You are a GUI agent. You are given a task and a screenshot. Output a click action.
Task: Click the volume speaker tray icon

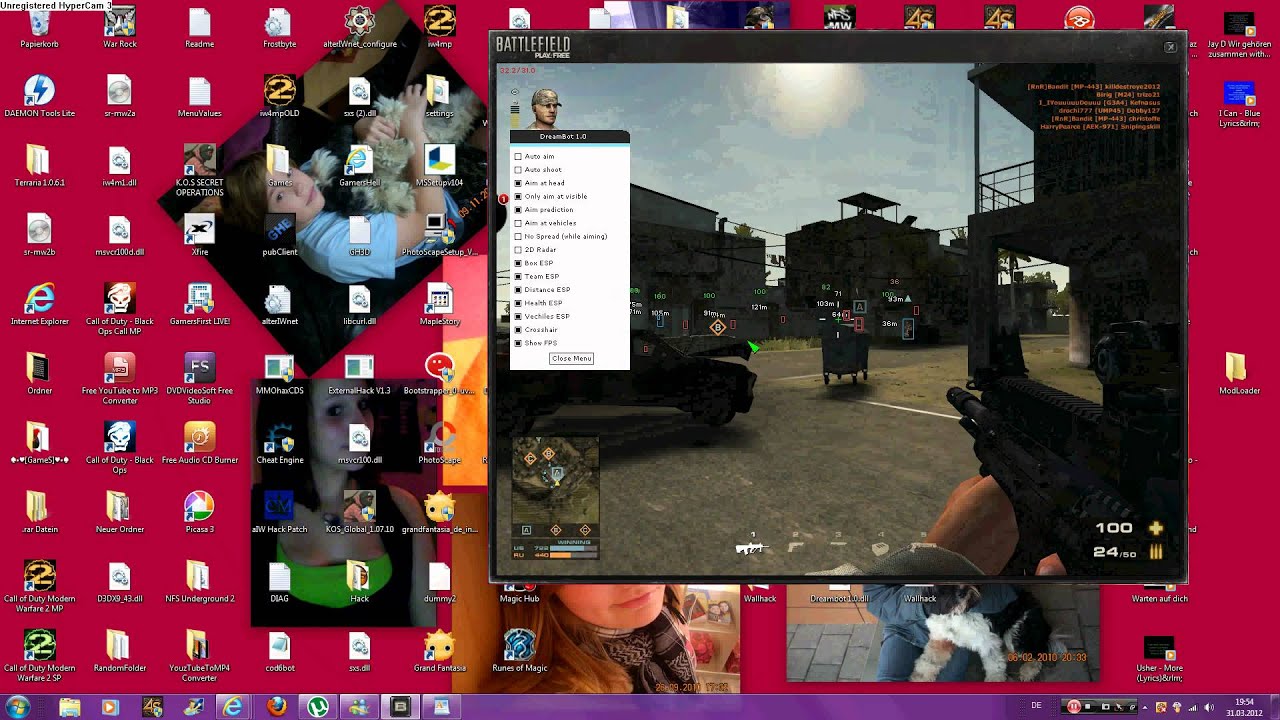[1208, 707]
